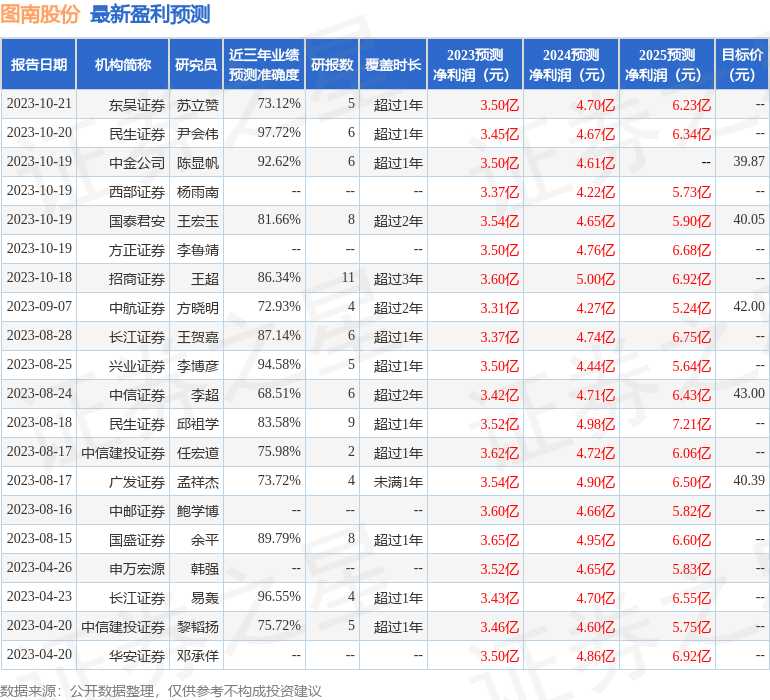Click analyst name 王贺嘉
770x700 pixels.
197,337
